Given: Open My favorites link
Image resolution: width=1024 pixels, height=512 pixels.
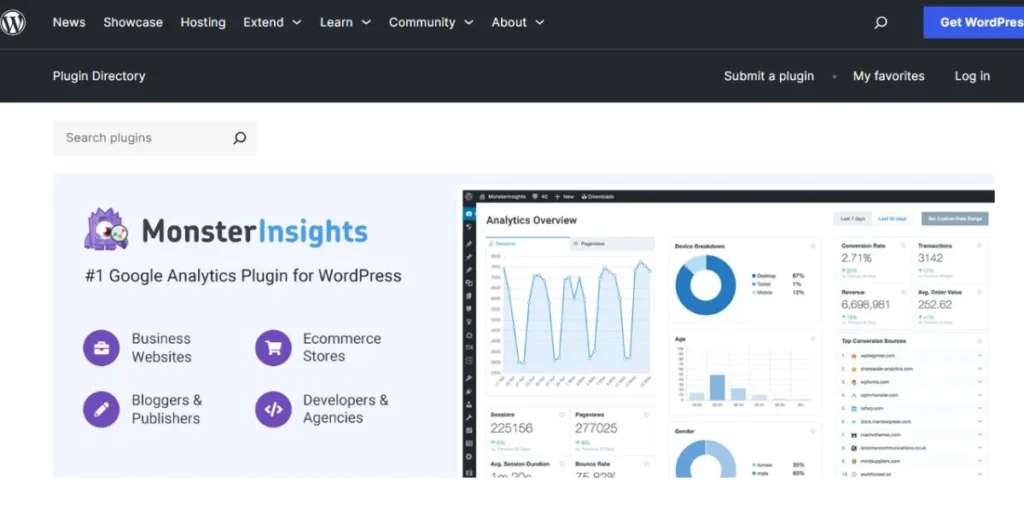Looking at the screenshot, I should point(889,76).
